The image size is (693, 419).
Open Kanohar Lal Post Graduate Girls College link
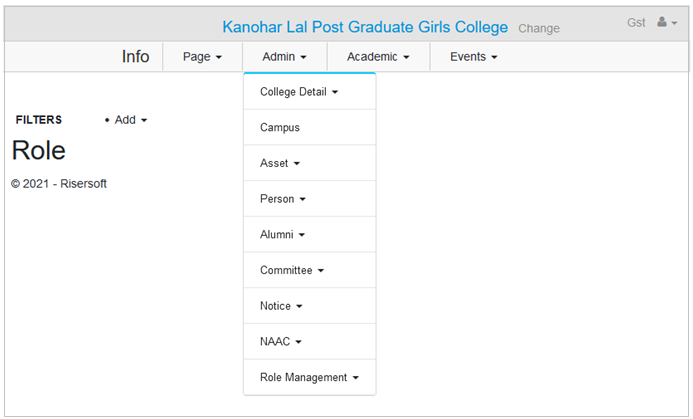(x=365, y=27)
